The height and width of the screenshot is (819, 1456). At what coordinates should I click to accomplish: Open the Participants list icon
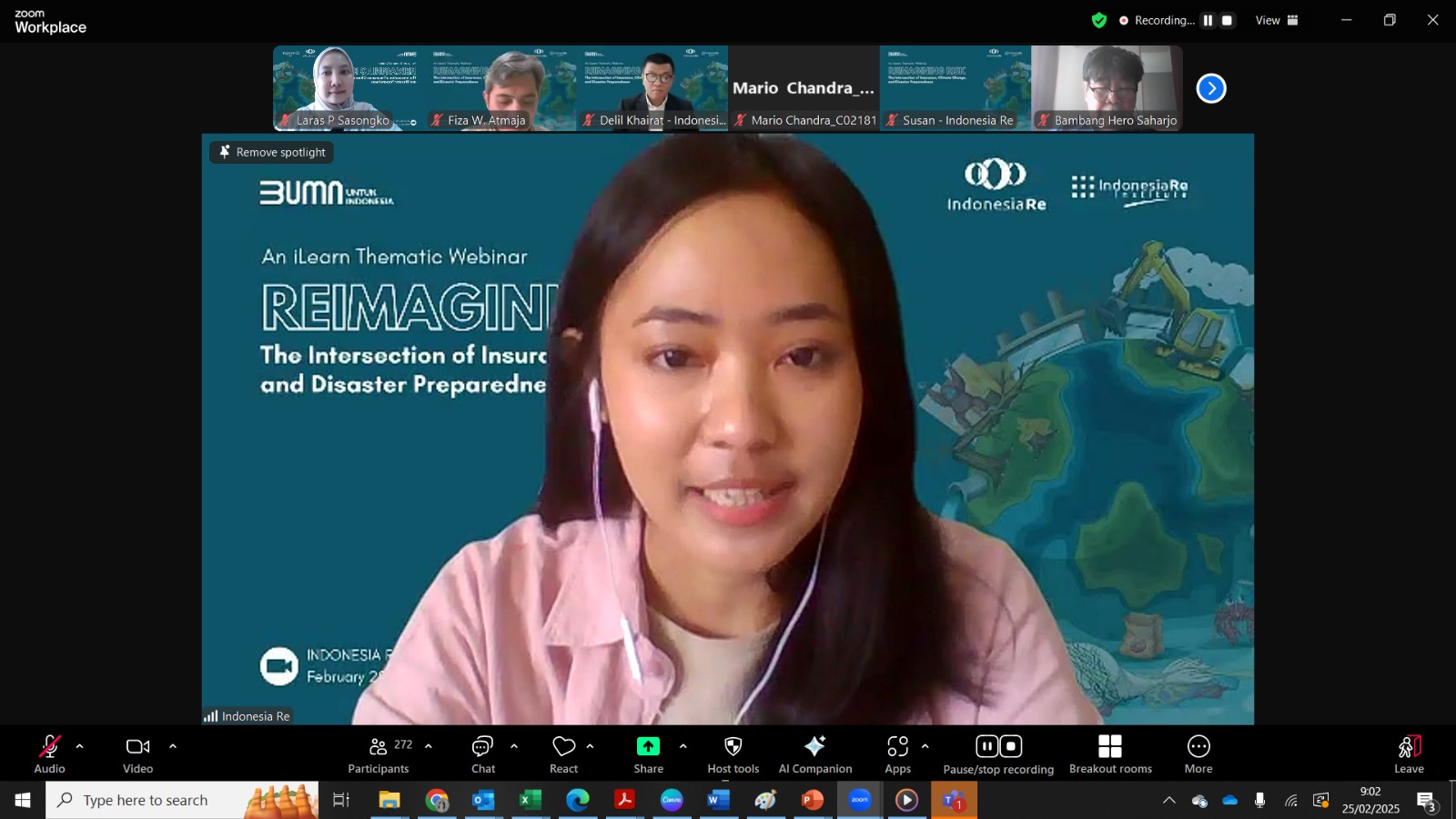(379, 747)
